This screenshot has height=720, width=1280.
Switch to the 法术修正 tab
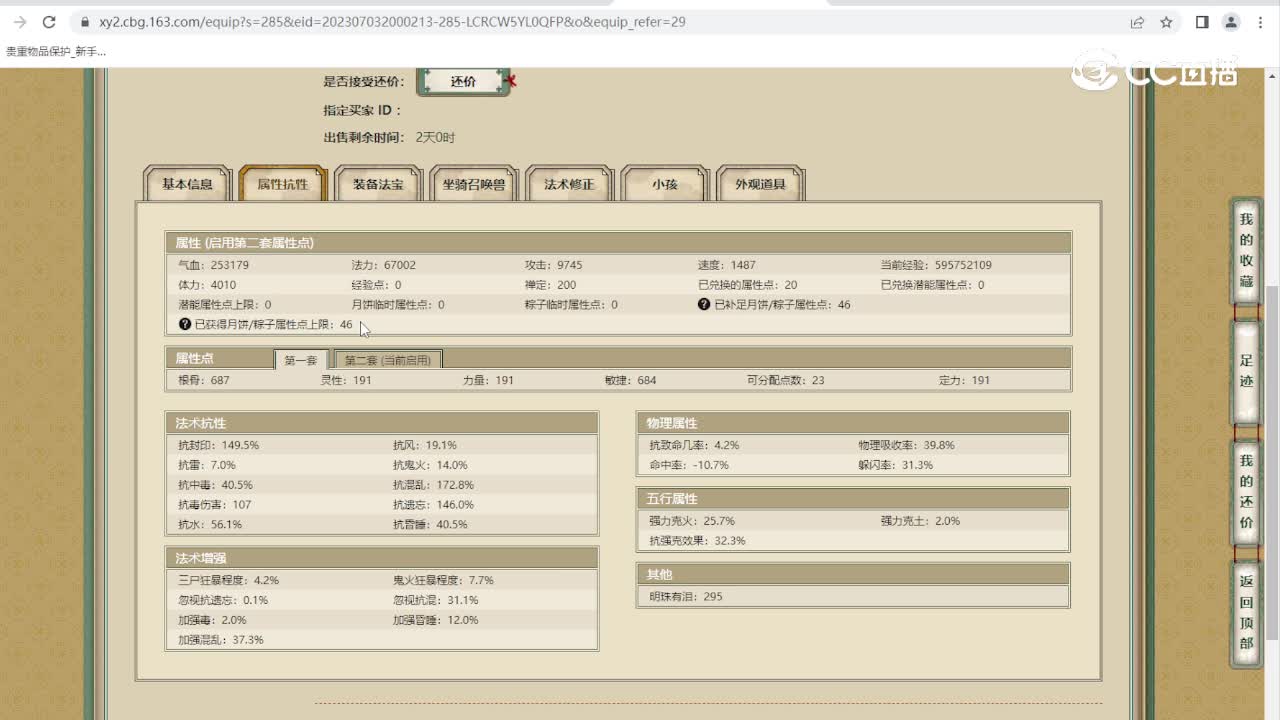coord(569,184)
